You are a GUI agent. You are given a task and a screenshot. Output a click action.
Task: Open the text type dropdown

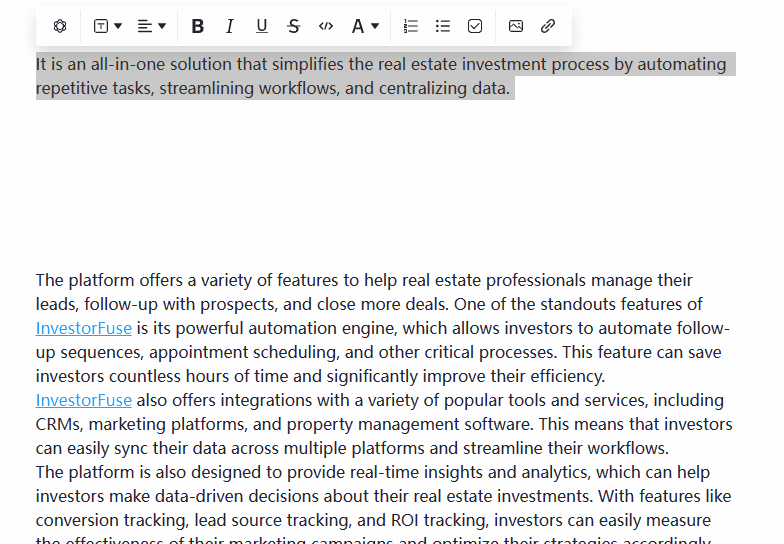[x=107, y=26]
